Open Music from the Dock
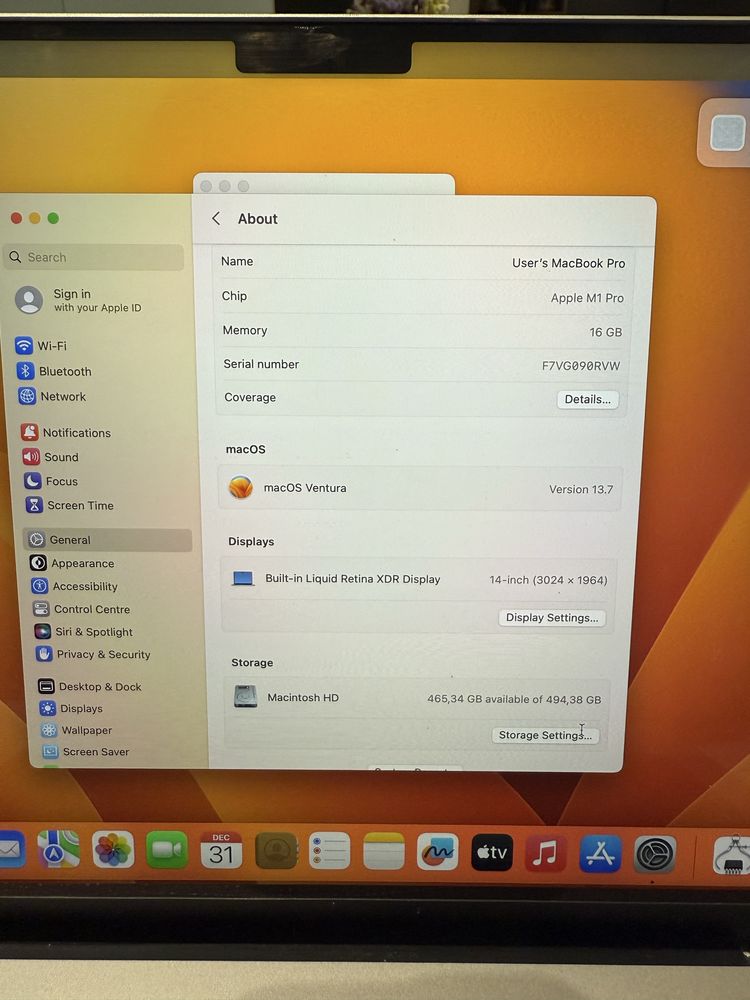The image size is (750, 1000). click(545, 853)
